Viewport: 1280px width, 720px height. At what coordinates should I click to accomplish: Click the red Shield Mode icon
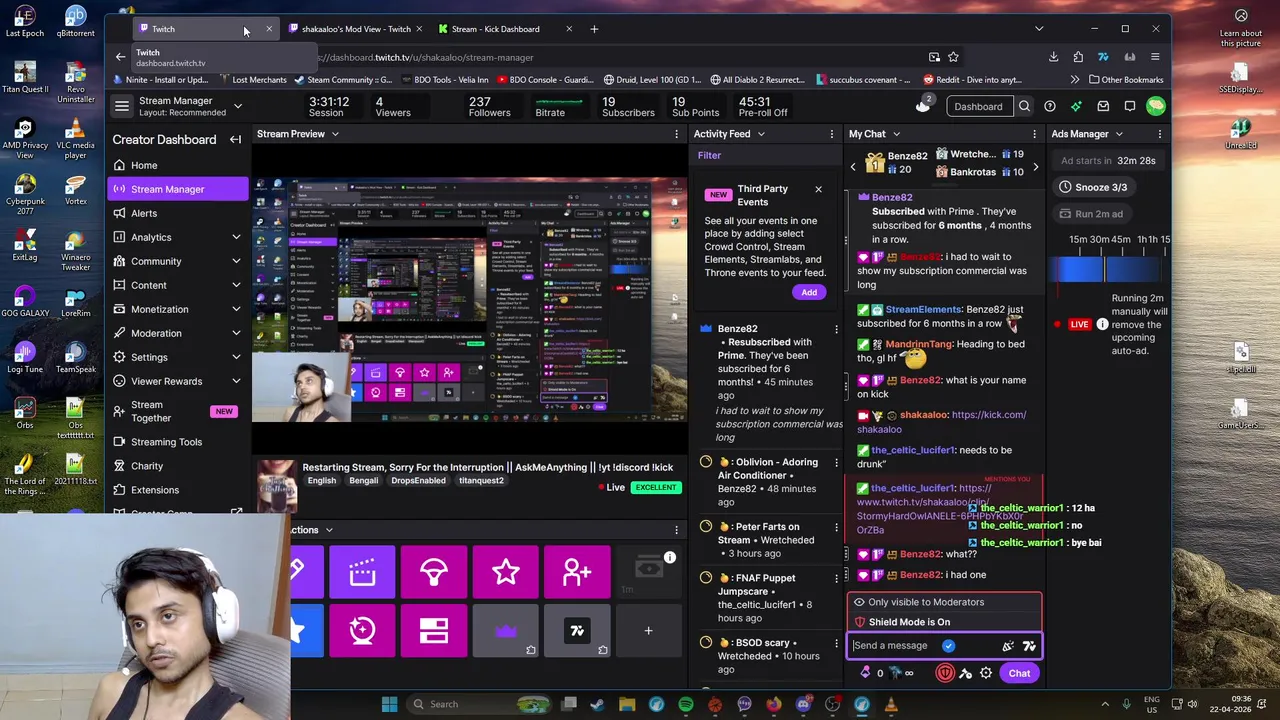point(944,673)
